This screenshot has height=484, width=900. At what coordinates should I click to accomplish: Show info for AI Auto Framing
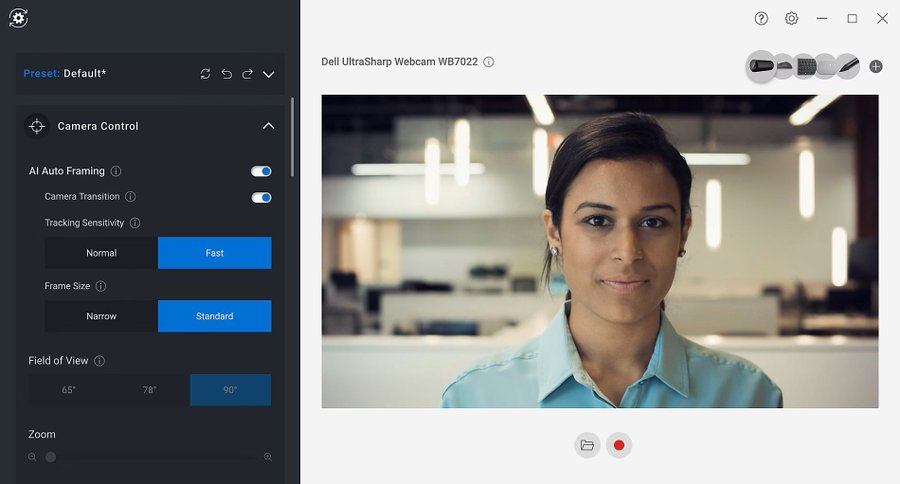(116, 171)
